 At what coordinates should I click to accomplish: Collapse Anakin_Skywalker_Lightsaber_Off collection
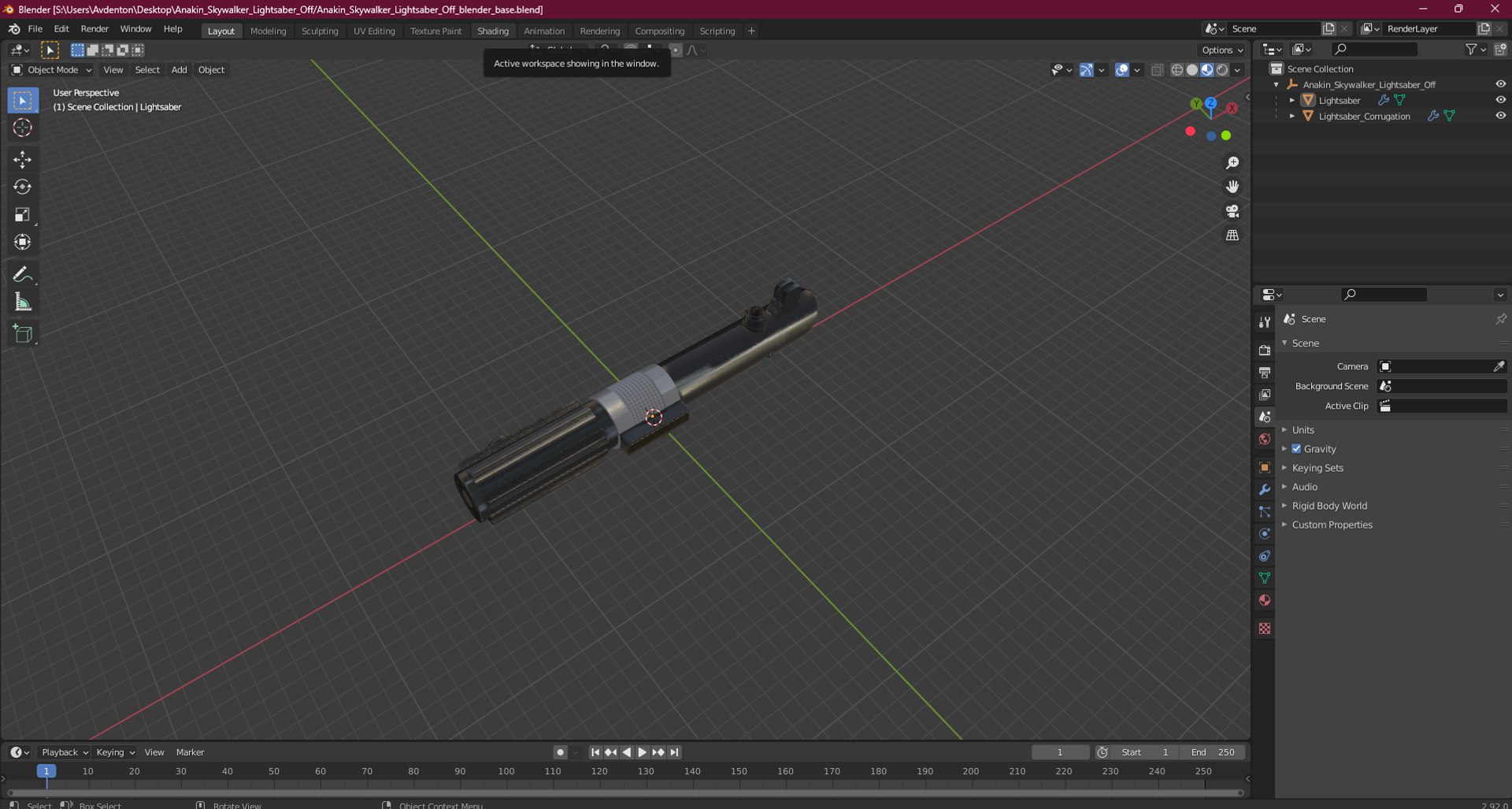pyautogui.click(x=1276, y=84)
